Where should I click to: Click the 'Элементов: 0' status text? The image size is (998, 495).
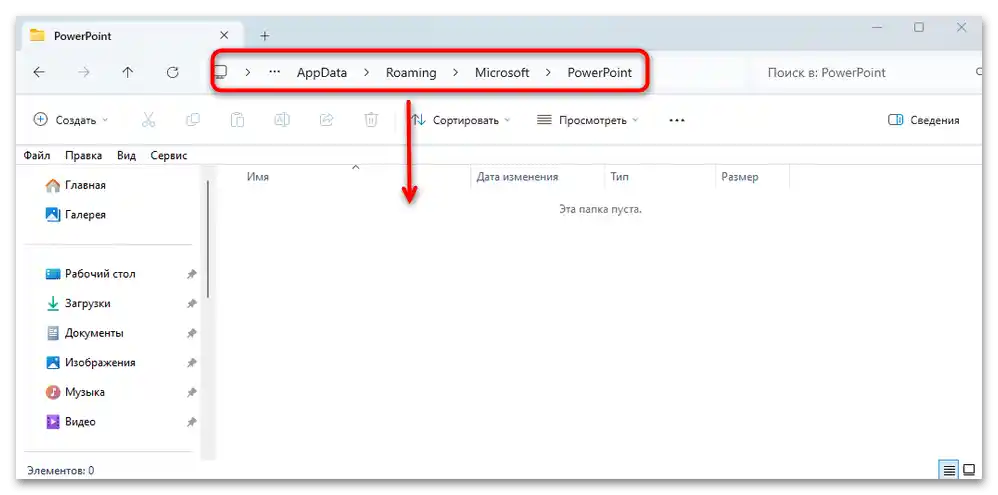(x=60, y=471)
